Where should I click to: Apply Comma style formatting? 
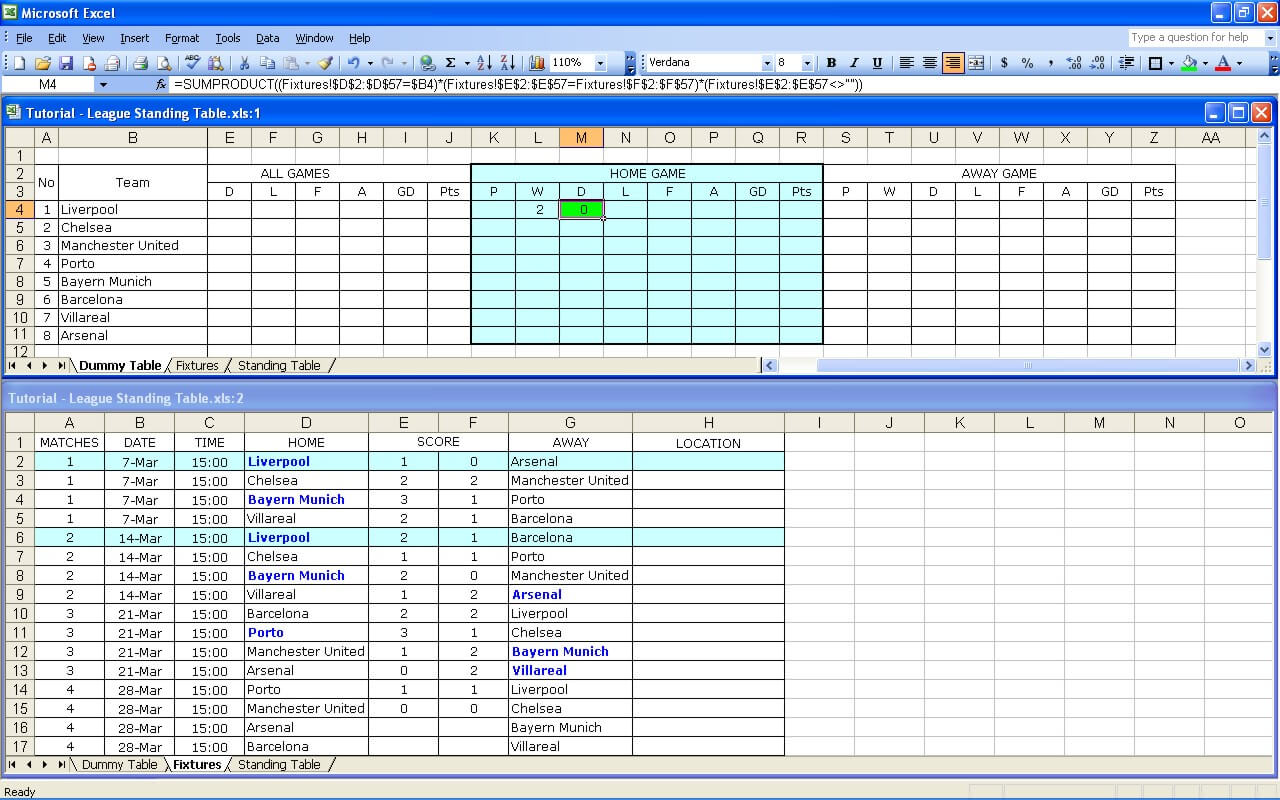tap(1050, 63)
